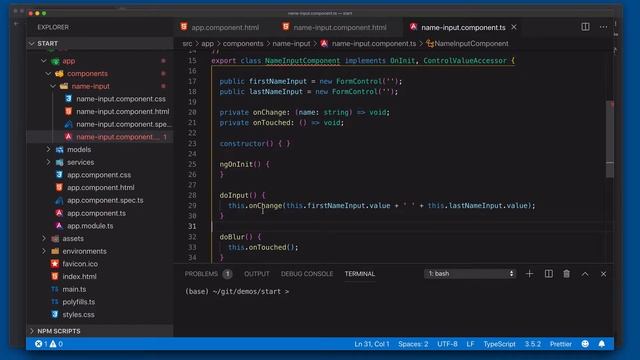The width and height of the screenshot is (640, 360).
Task: Split the terminal panel
Action: pyautogui.click(x=549, y=274)
